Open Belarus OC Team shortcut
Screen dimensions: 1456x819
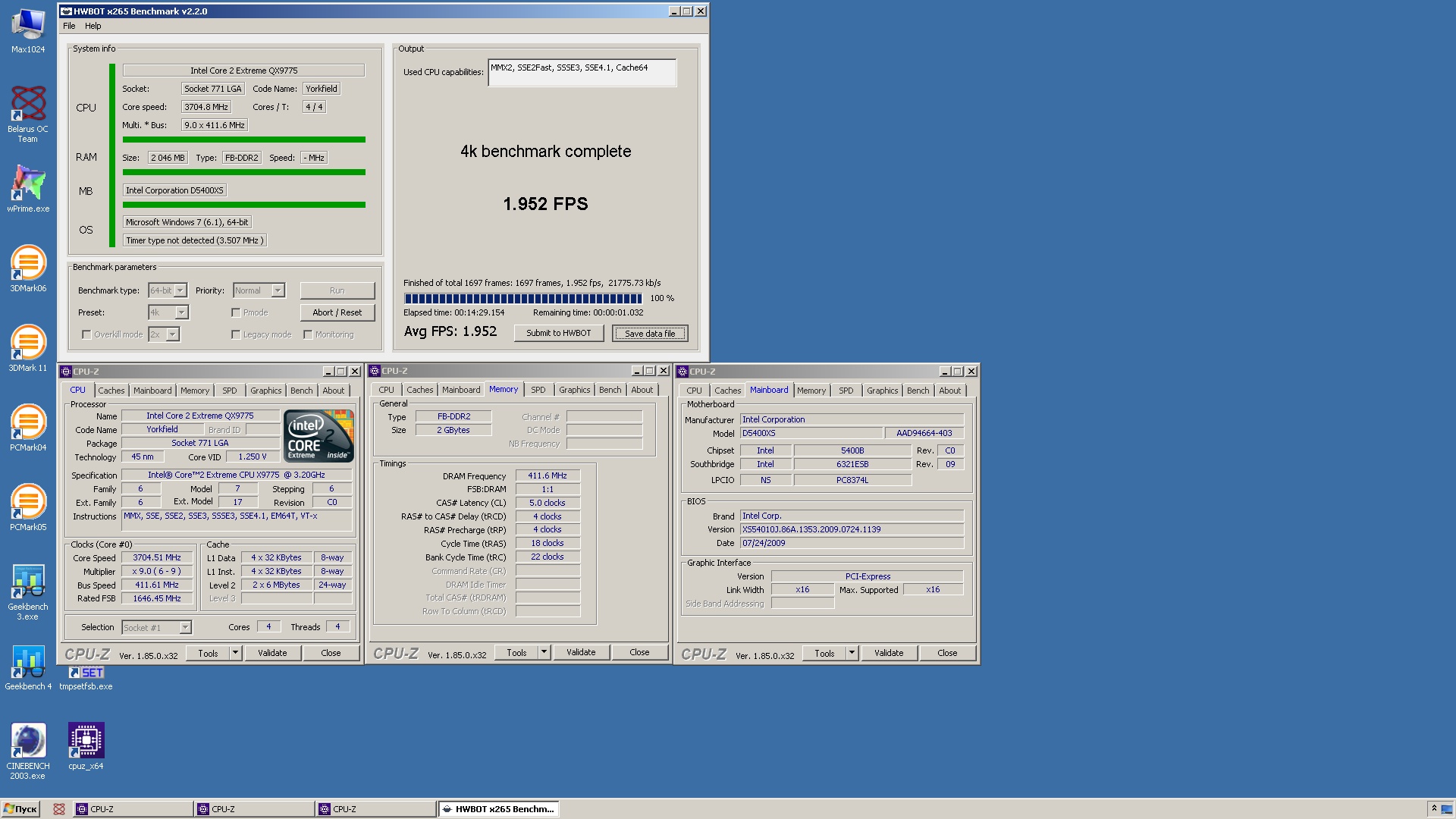(x=28, y=112)
